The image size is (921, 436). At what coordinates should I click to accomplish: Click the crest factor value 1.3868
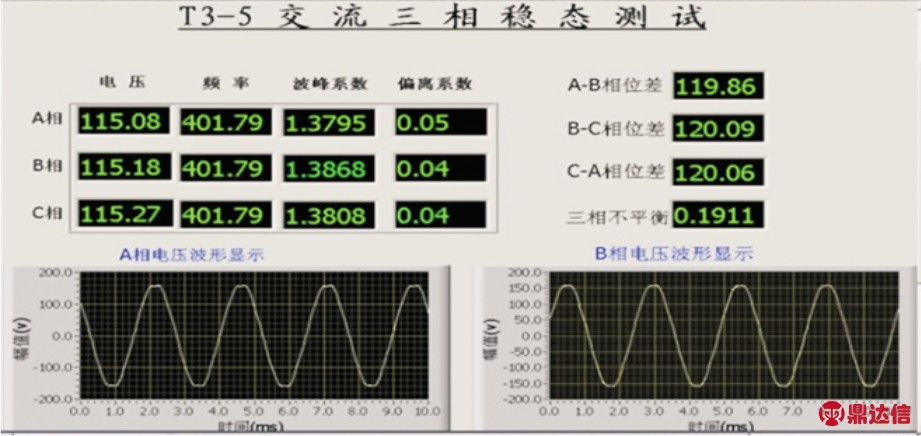(329, 169)
